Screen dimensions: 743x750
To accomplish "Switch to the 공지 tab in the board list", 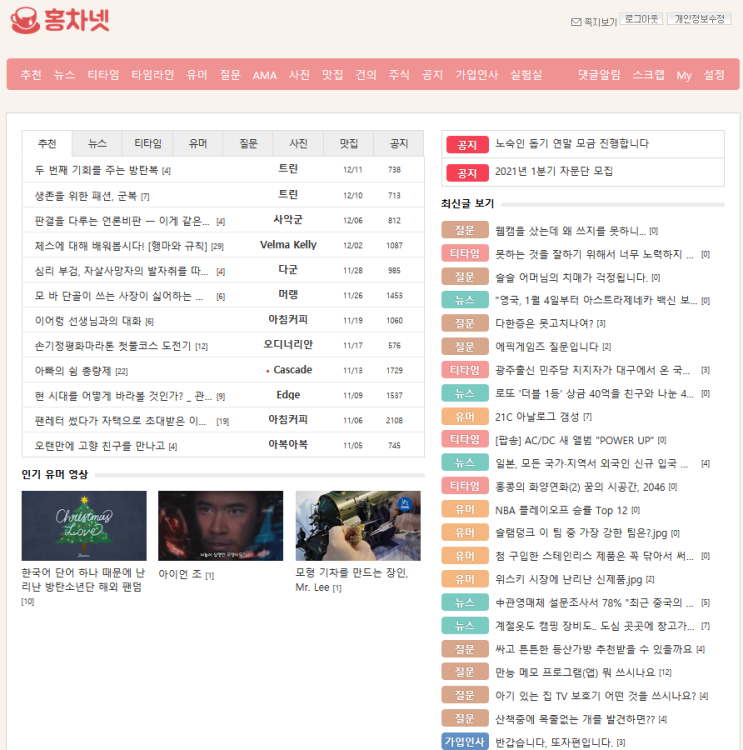I will coord(399,143).
